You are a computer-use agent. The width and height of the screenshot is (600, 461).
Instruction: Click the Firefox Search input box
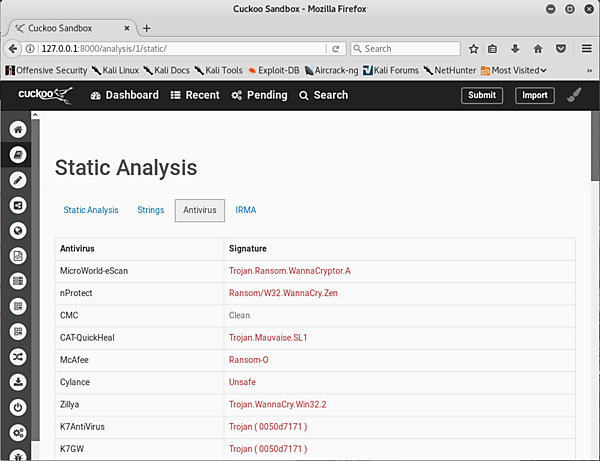408,48
